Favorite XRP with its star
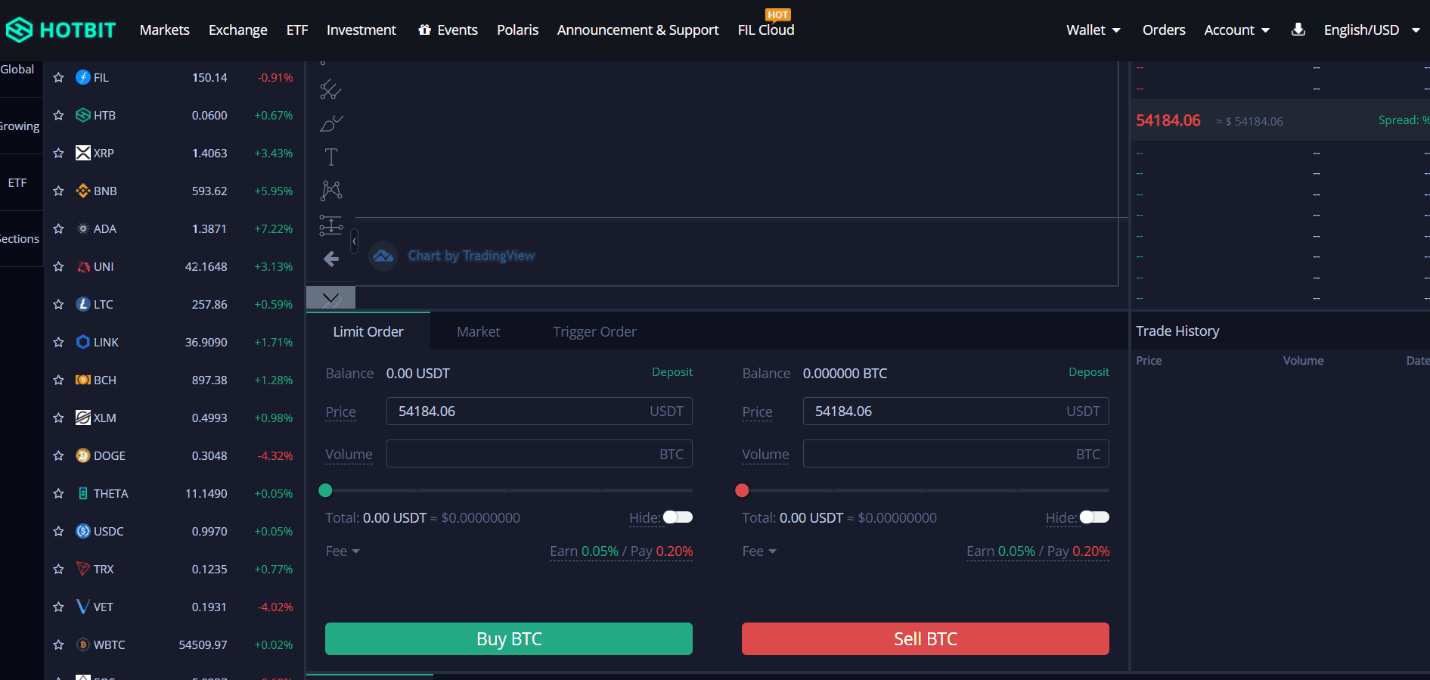The height and width of the screenshot is (680, 1430). point(59,153)
